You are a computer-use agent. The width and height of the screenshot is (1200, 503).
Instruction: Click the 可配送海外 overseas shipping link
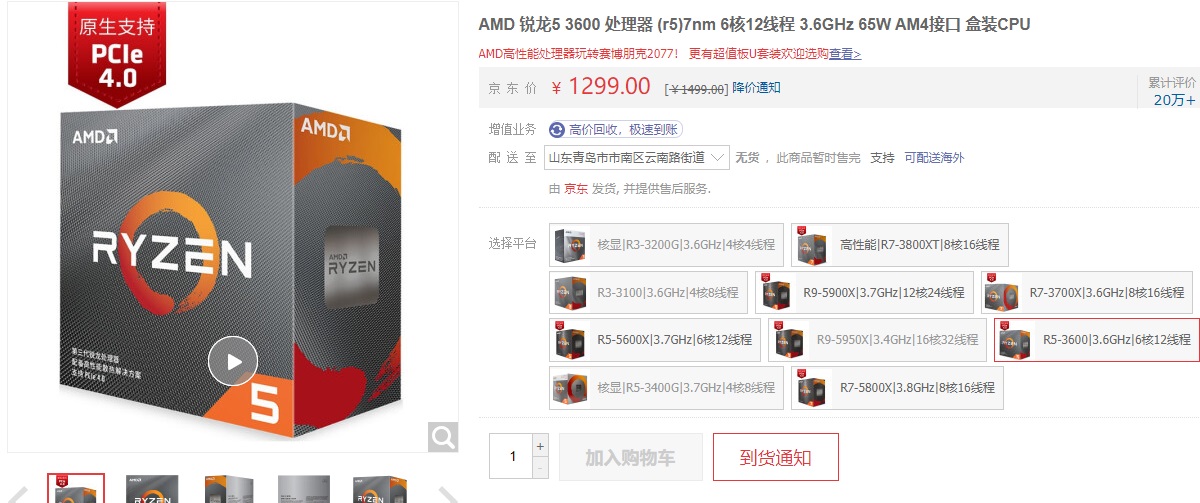click(x=934, y=158)
